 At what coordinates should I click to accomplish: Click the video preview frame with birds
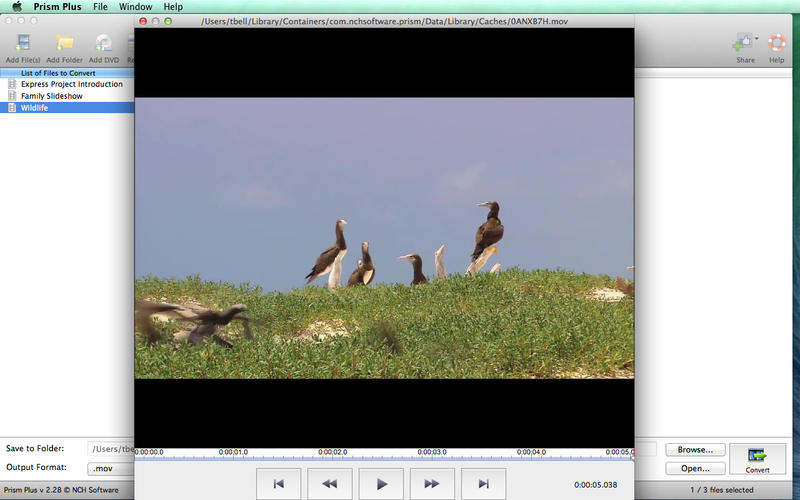tap(384, 238)
